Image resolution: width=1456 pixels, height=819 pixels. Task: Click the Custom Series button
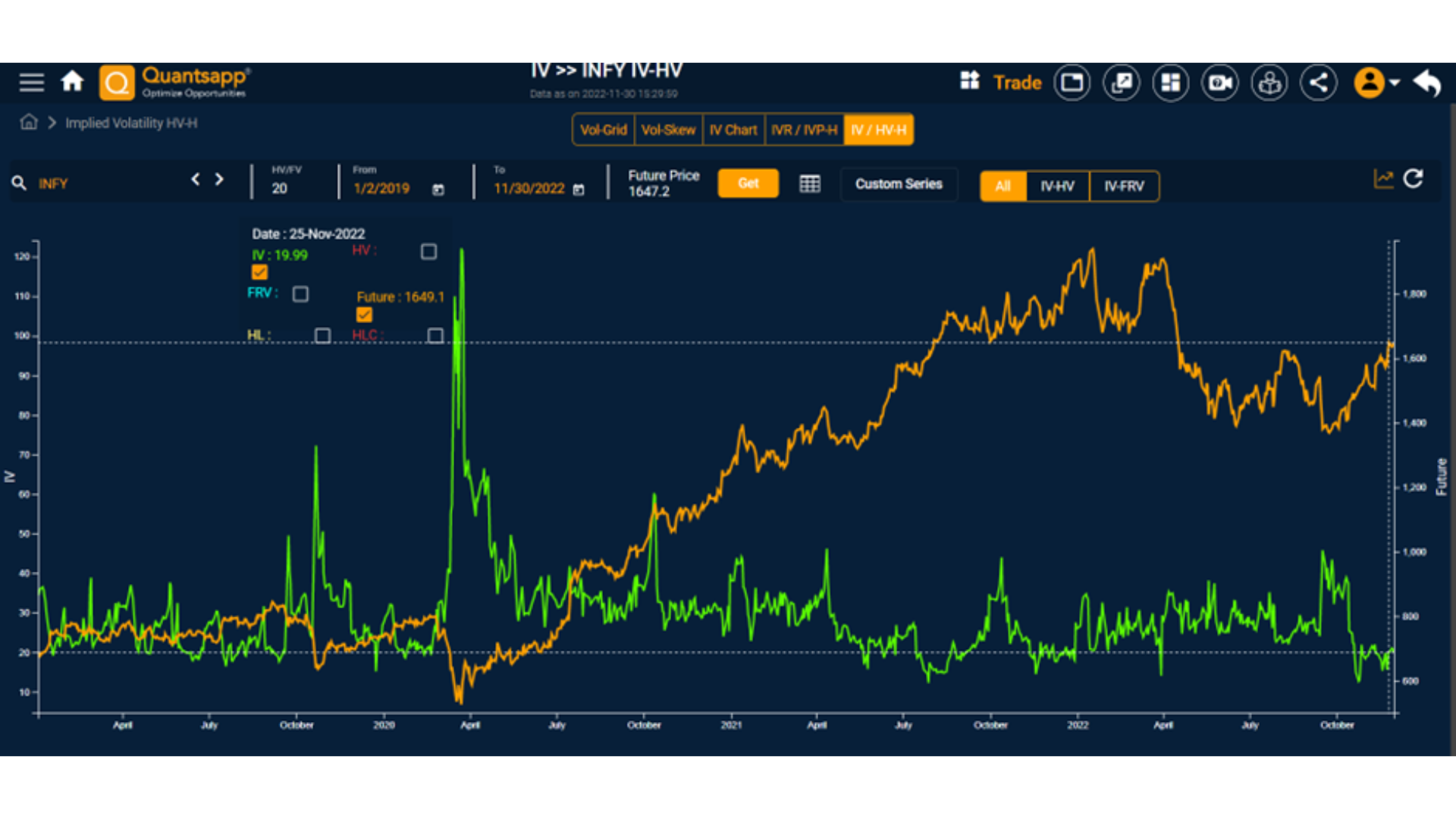pos(899,184)
